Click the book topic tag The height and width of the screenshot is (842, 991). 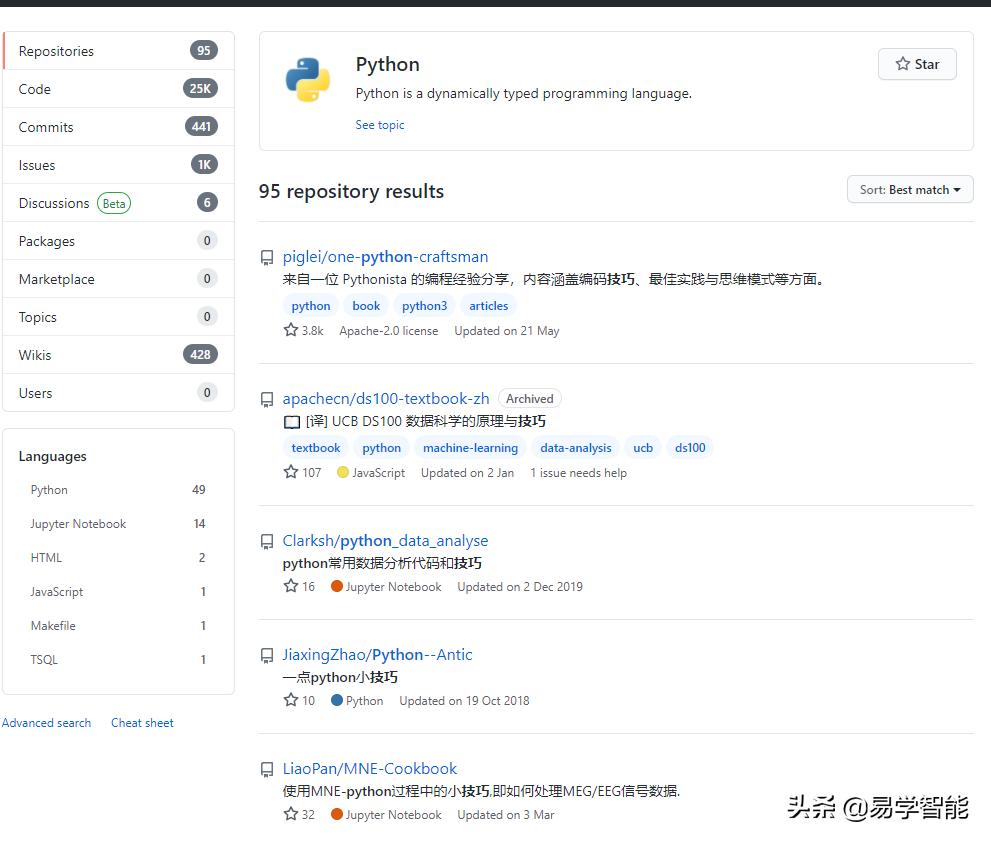[x=367, y=306]
